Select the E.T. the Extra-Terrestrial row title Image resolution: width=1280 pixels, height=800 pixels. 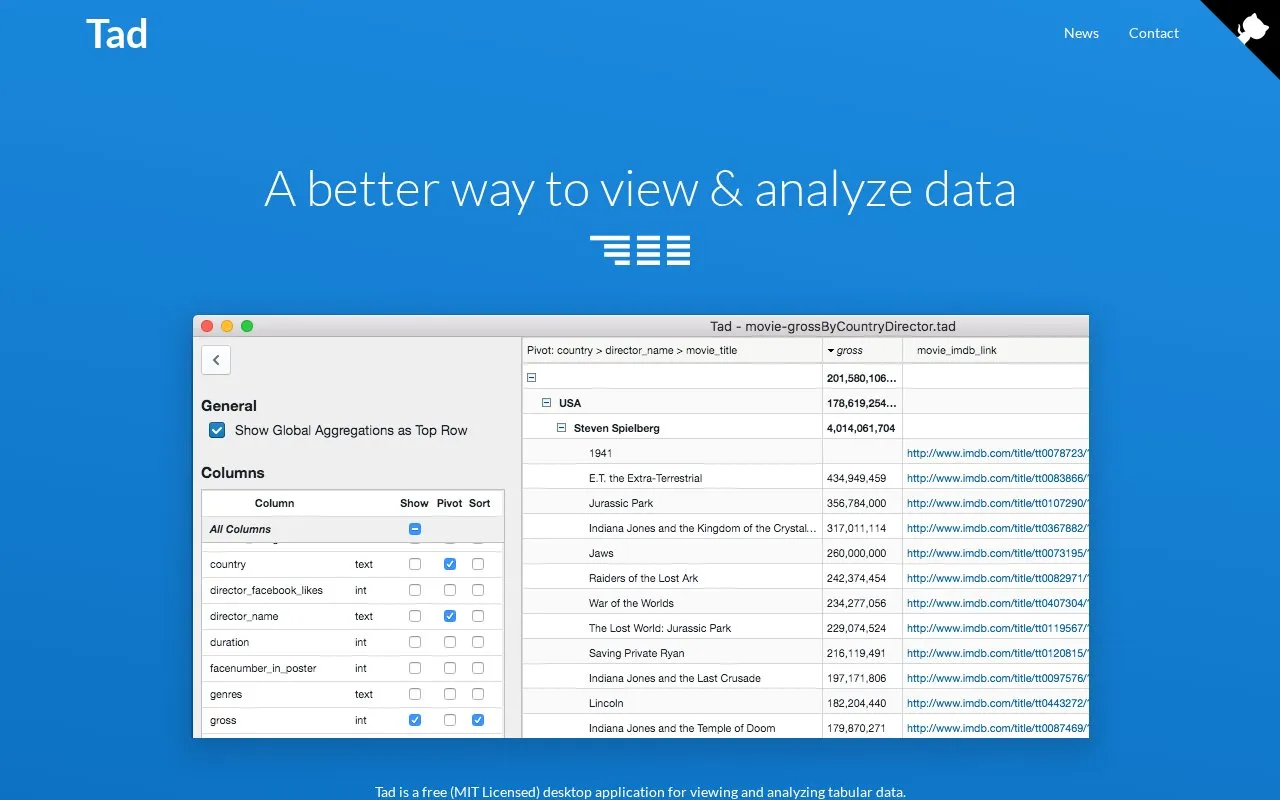pyautogui.click(x=645, y=478)
